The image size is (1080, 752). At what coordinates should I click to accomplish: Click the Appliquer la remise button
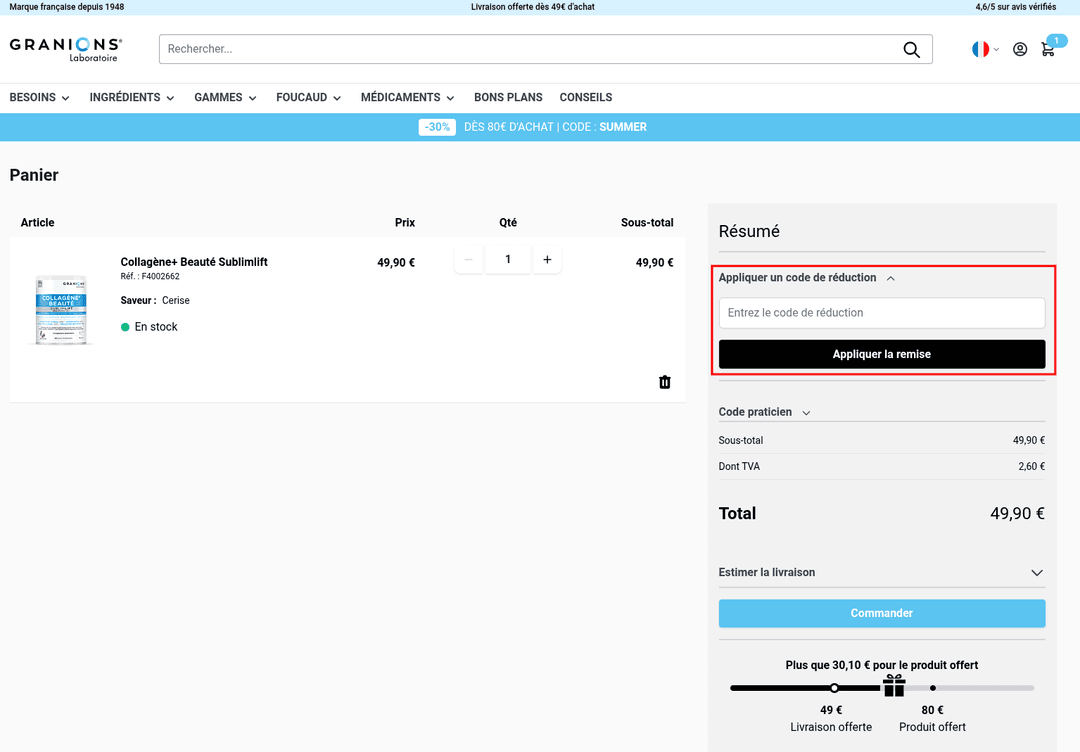[882, 354]
